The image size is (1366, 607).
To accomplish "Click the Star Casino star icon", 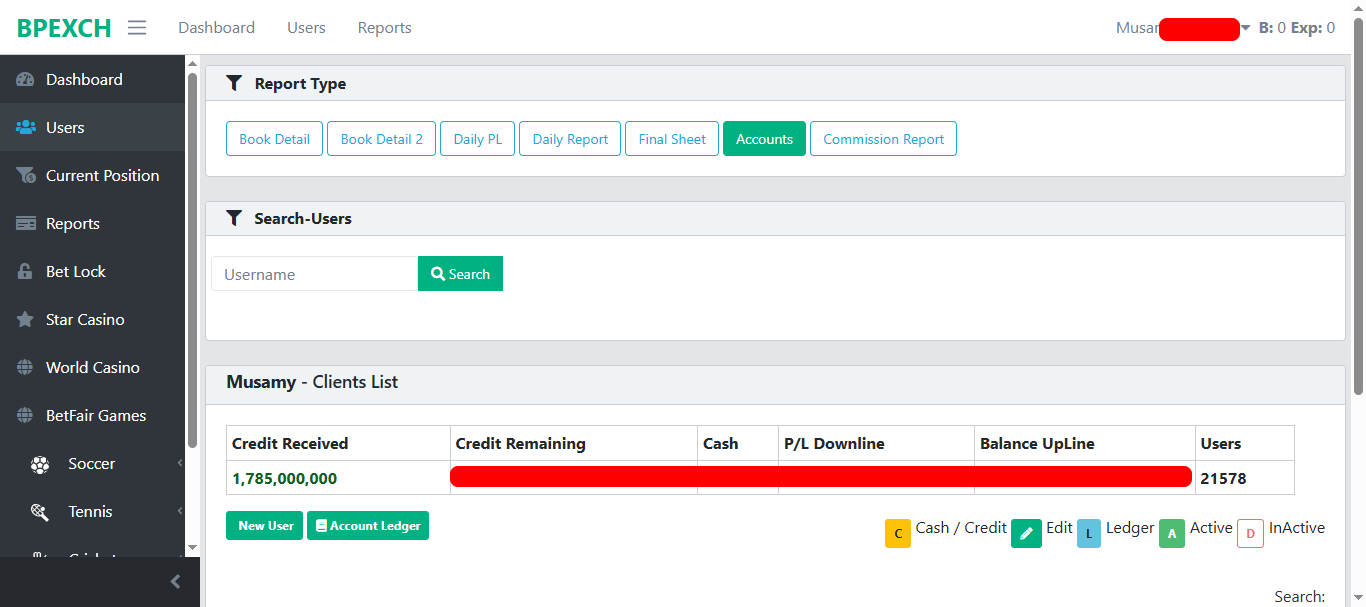I will [x=26, y=320].
